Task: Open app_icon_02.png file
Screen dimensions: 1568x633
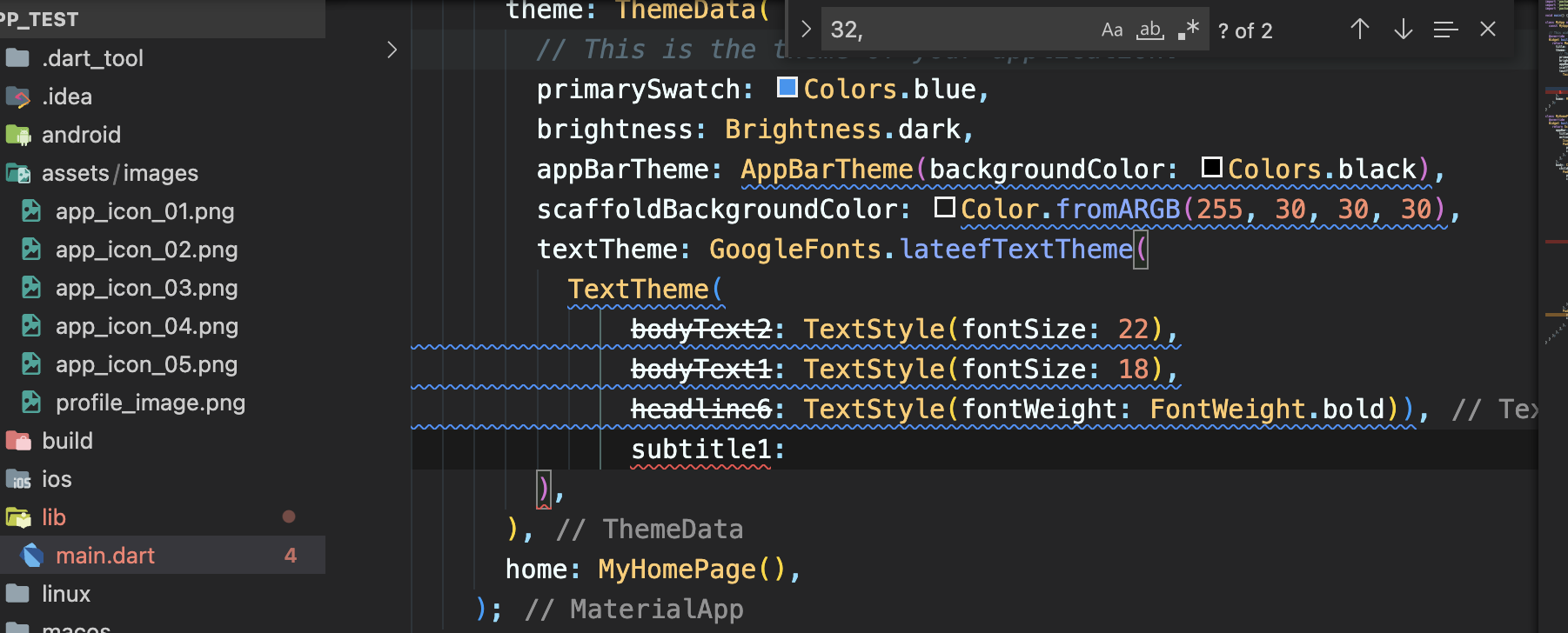Action: pyautogui.click(x=163, y=250)
